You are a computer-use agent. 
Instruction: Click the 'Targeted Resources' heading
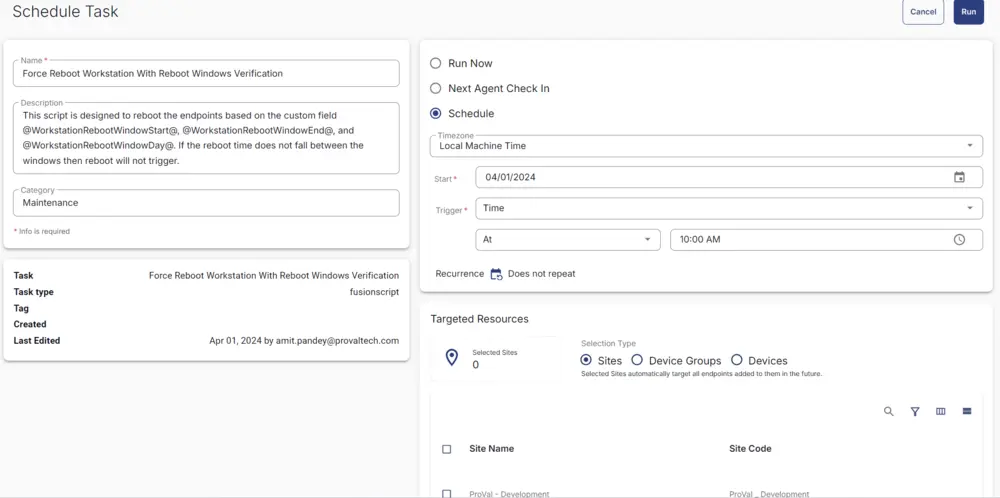pyautogui.click(x=480, y=319)
